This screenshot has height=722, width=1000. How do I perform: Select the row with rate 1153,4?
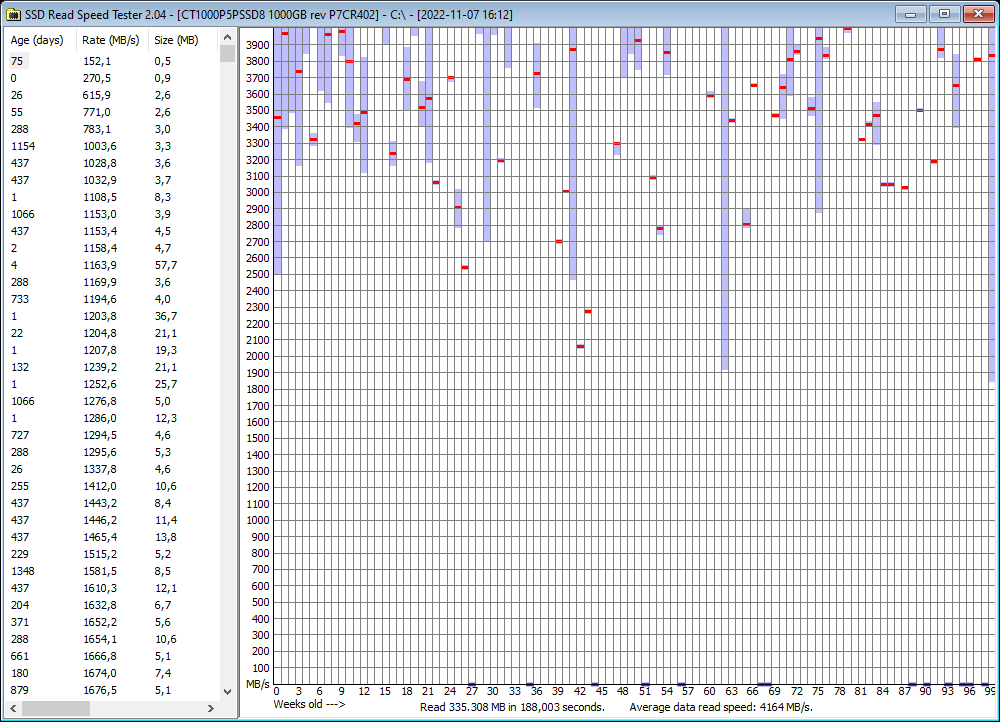[x=112, y=232]
